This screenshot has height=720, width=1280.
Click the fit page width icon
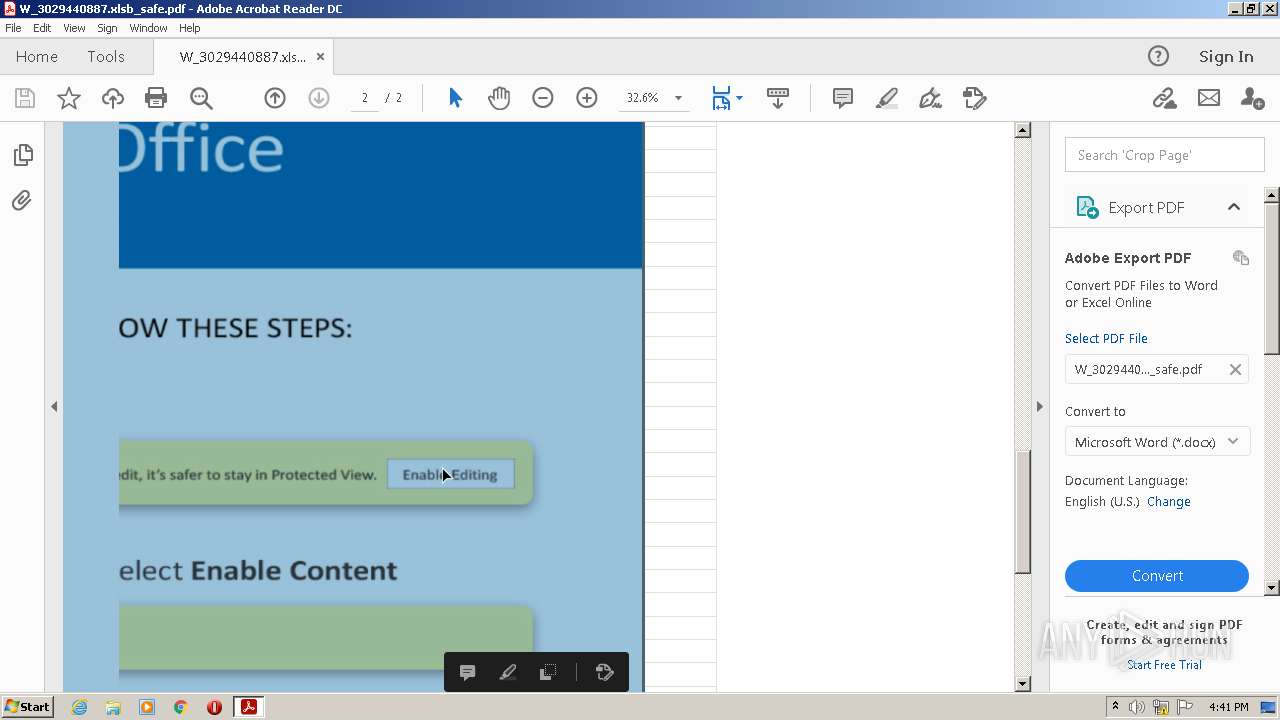pos(721,98)
